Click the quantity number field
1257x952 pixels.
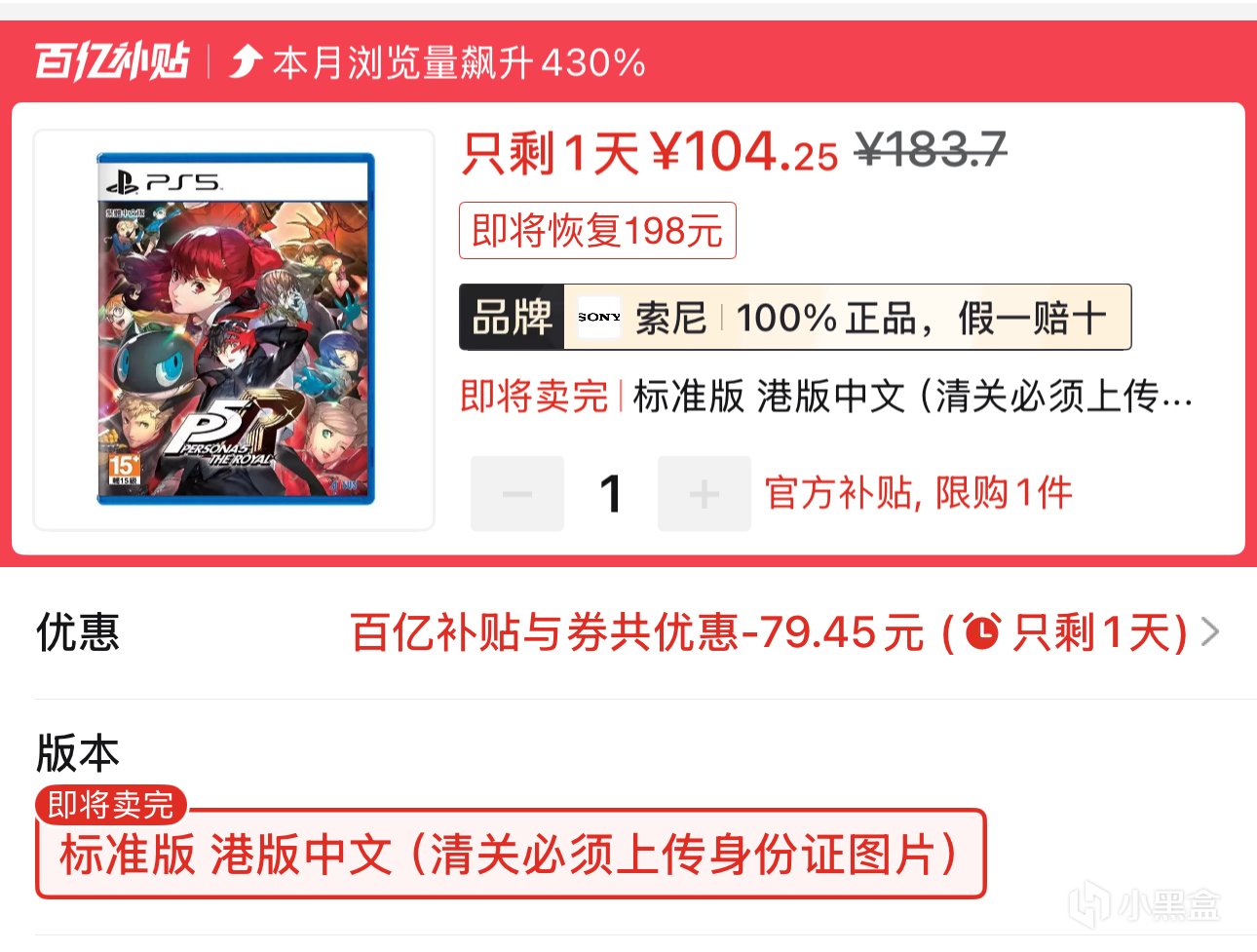611,494
